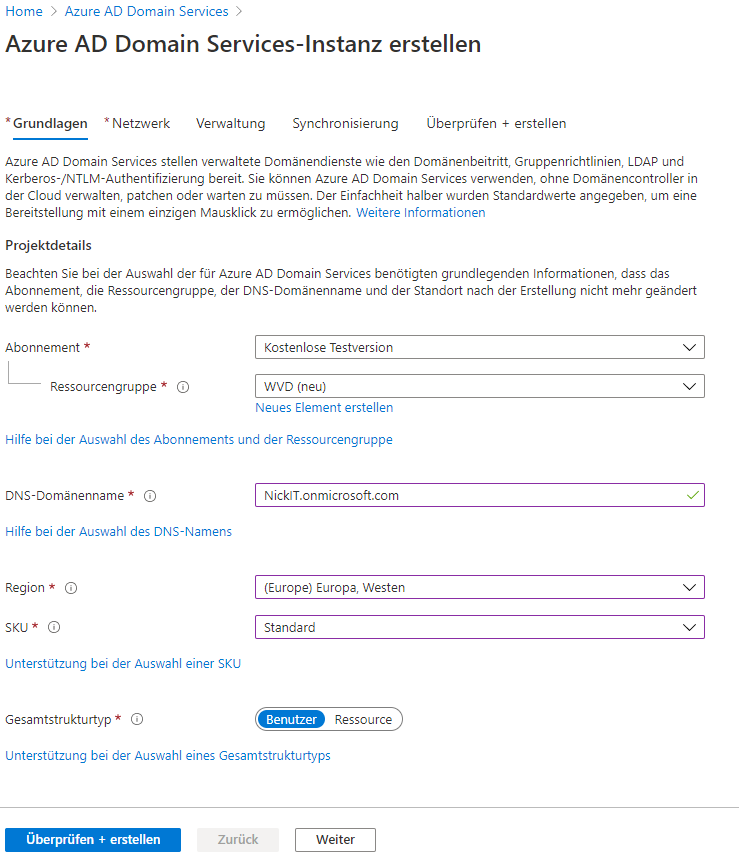Click in the DNS-Domänenname input field
Screen dimensions: 739x864
(x=479, y=495)
